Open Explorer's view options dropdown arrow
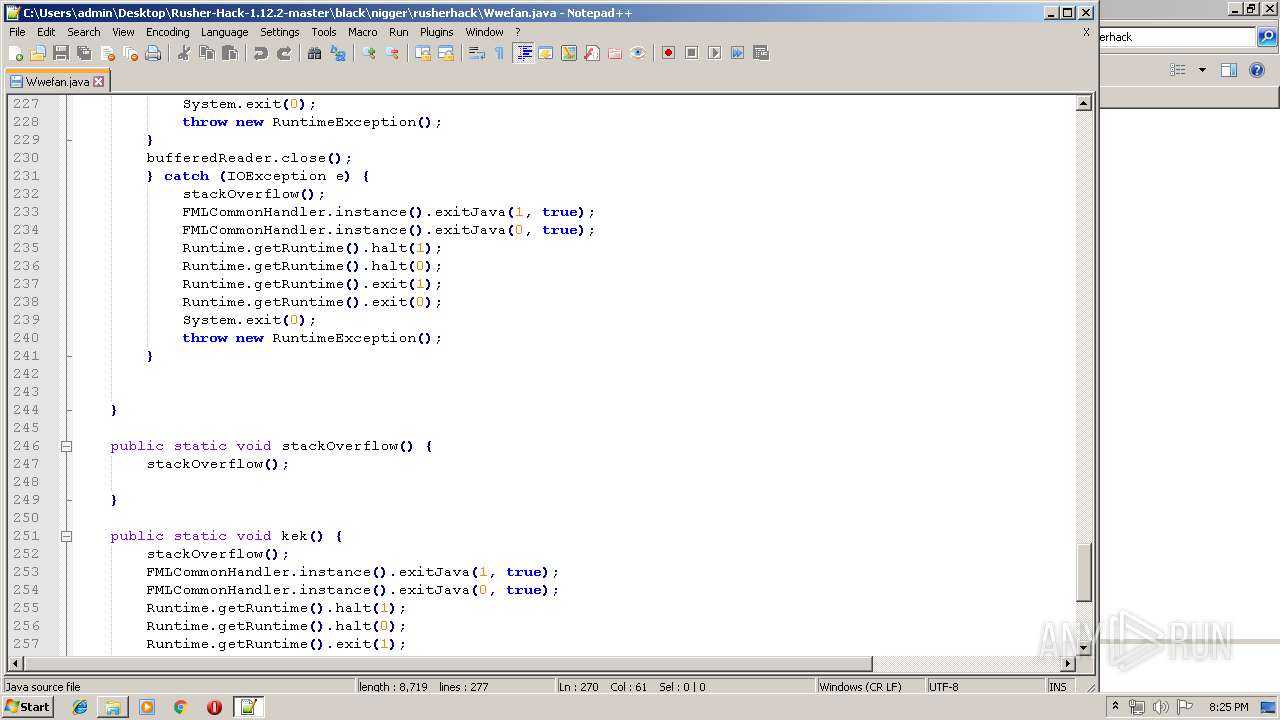Viewport: 1280px width, 720px height. pyautogui.click(x=1202, y=70)
